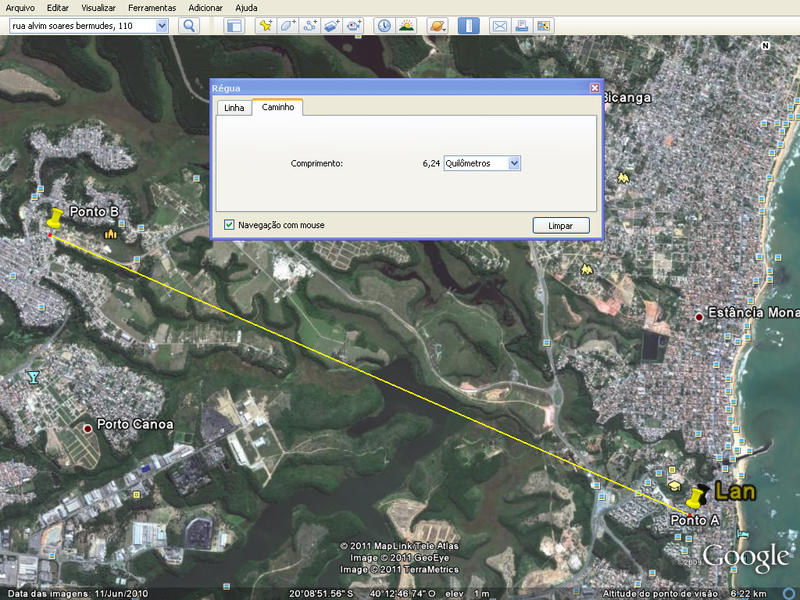The image size is (800, 600).
Task: Close the Régua dialog
Action: click(x=594, y=88)
